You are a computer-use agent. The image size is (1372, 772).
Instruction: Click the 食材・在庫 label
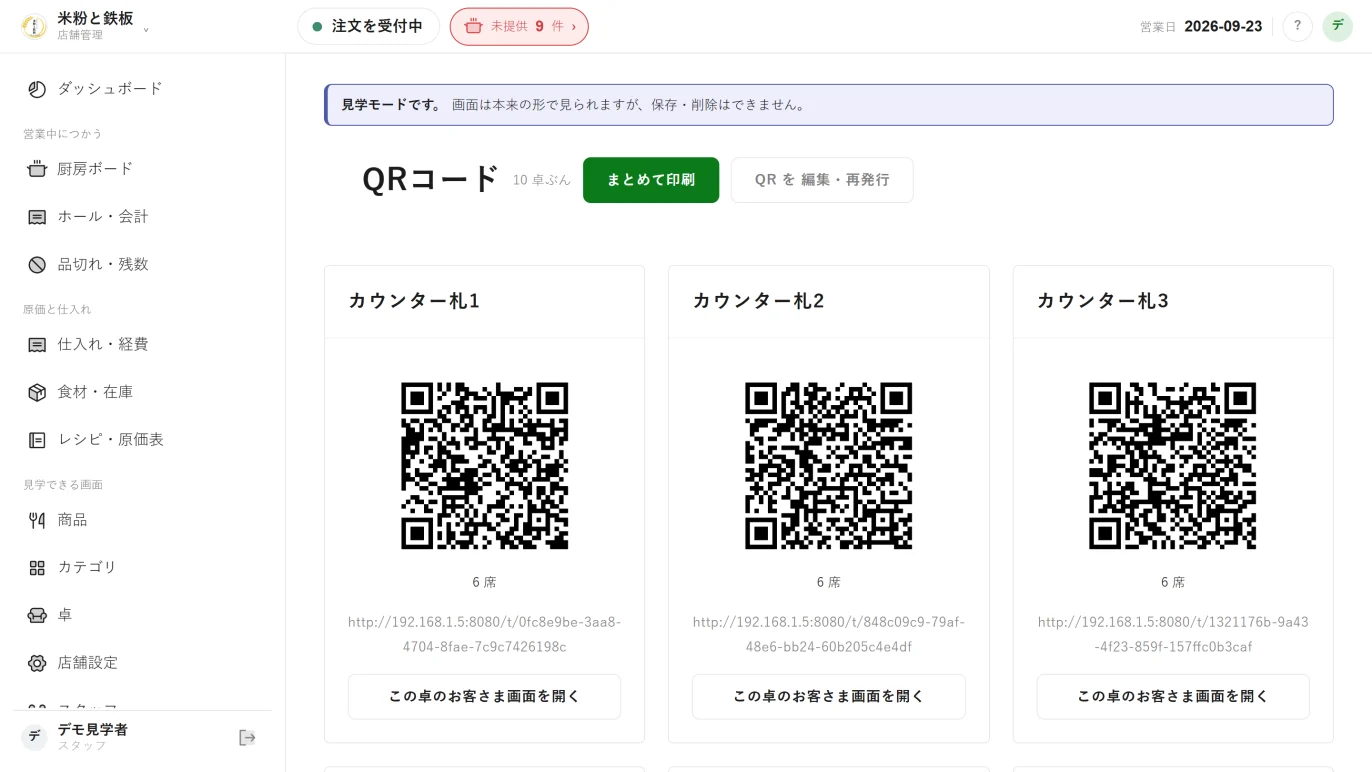95,392
